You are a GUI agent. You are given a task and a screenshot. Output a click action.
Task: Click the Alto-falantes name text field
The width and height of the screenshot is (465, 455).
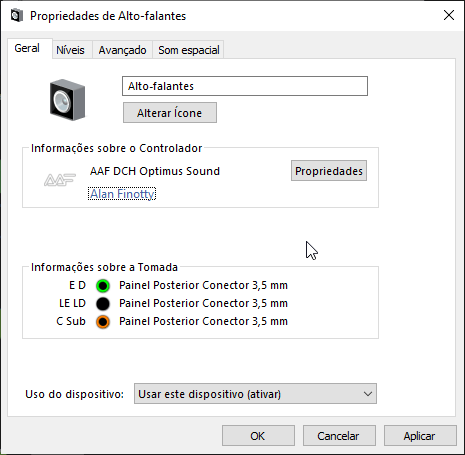(245, 86)
